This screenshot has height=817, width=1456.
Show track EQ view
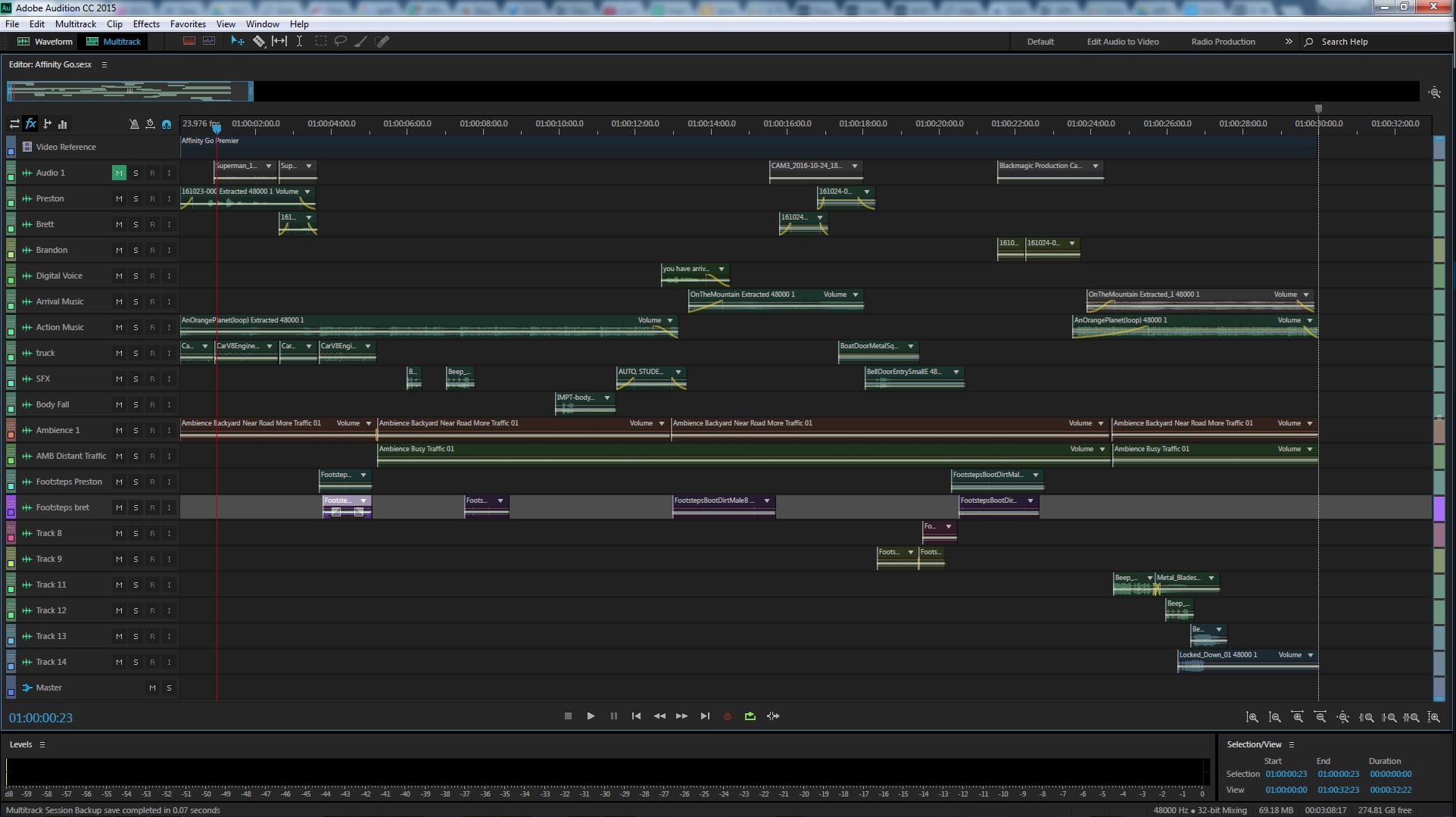(x=63, y=123)
